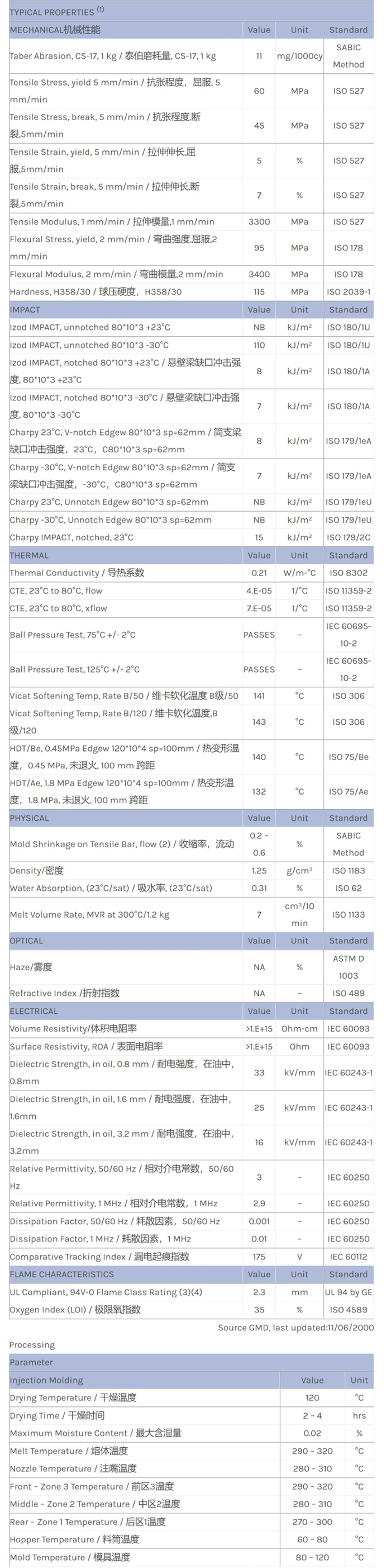Screen dimensions: 391x1568
Task: Select the Comparative Tracking Index value 175
Action: [259, 1257]
